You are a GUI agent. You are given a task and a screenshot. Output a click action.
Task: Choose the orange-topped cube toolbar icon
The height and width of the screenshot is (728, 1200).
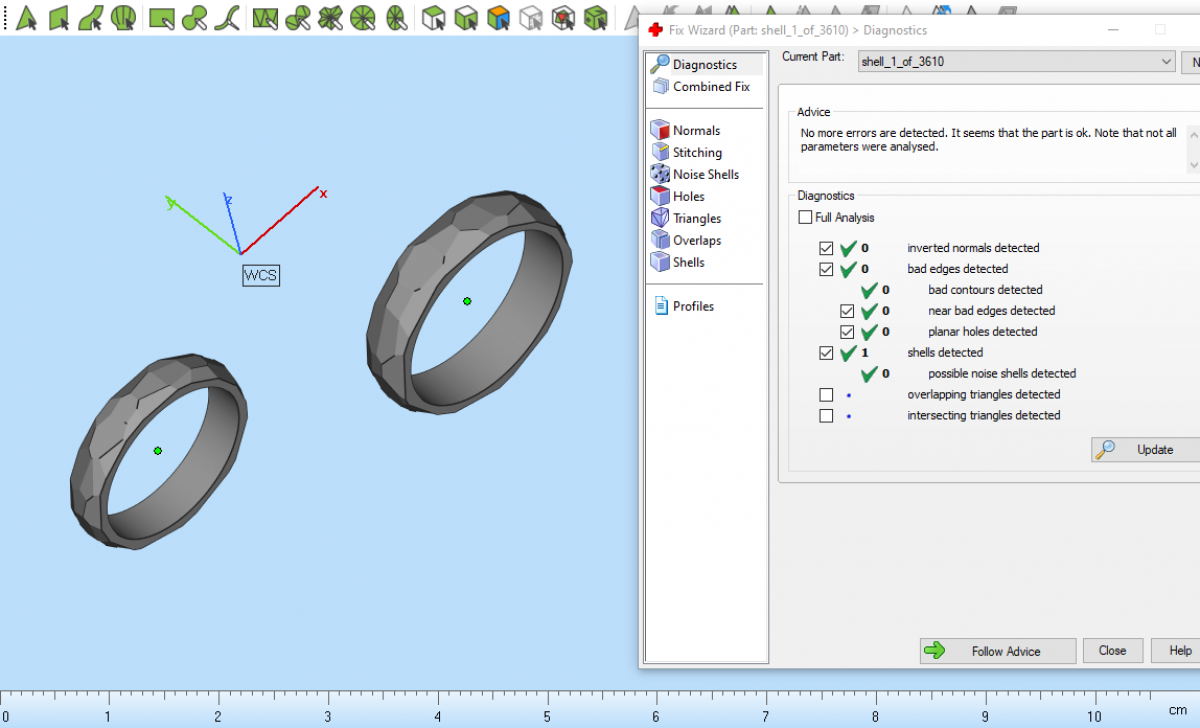click(x=498, y=17)
